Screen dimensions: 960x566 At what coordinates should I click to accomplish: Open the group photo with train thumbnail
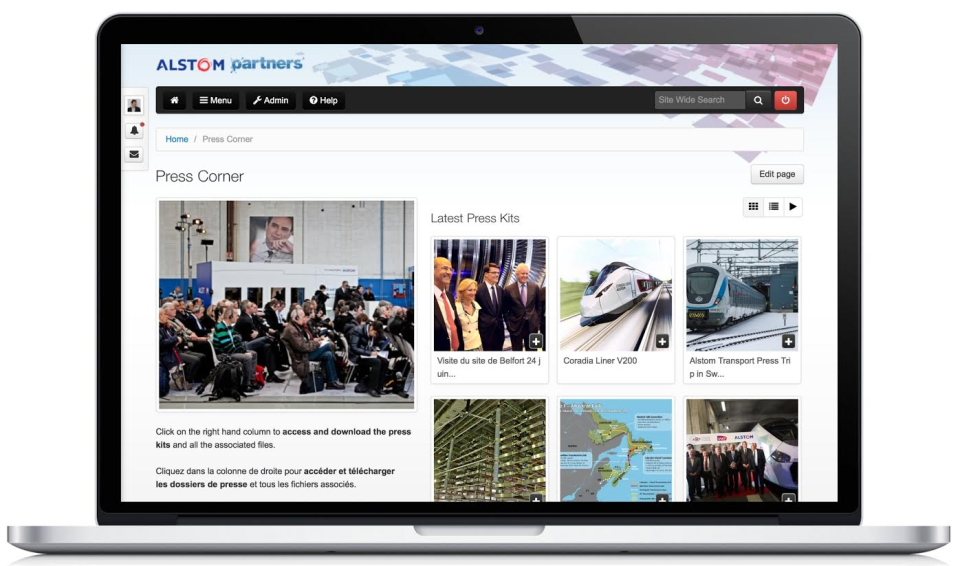pyautogui.click(x=742, y=450)
